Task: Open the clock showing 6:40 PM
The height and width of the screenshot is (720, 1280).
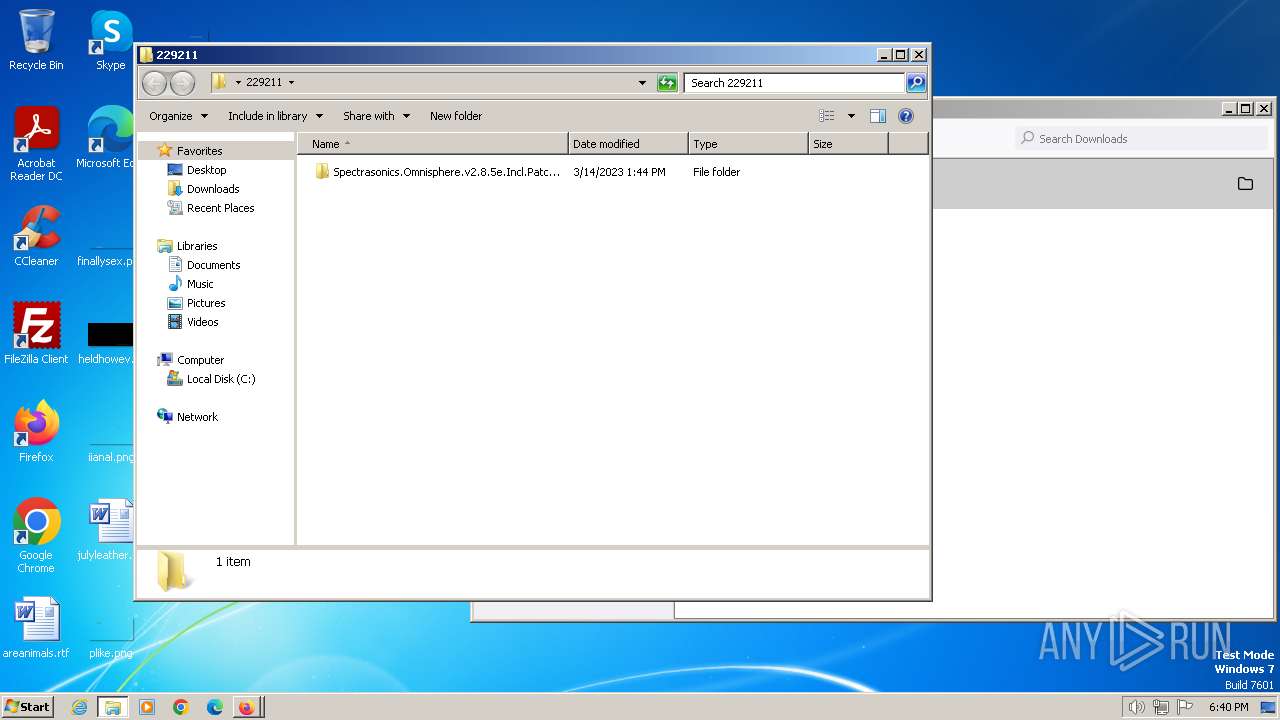Action: point(1228,707)
